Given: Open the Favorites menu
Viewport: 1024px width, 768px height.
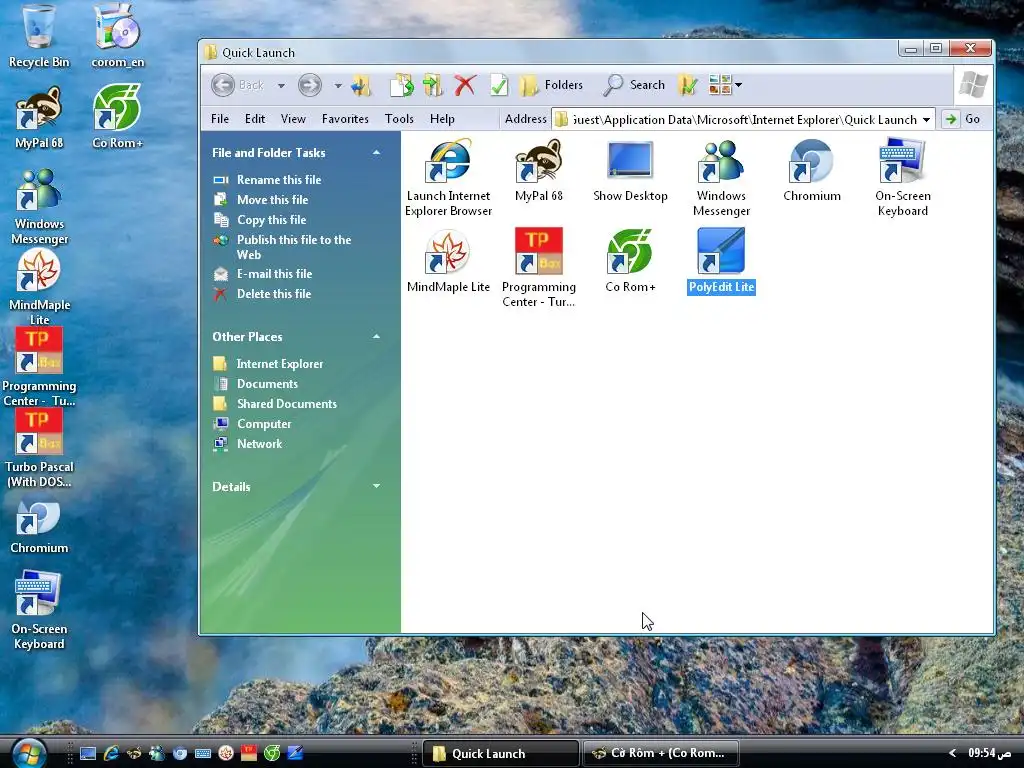Looking at the screenshot, I should point(345,119).
